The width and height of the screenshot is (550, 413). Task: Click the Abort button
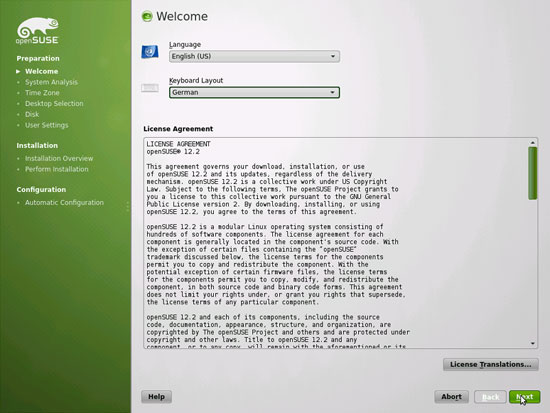click(x=451, y=397)
